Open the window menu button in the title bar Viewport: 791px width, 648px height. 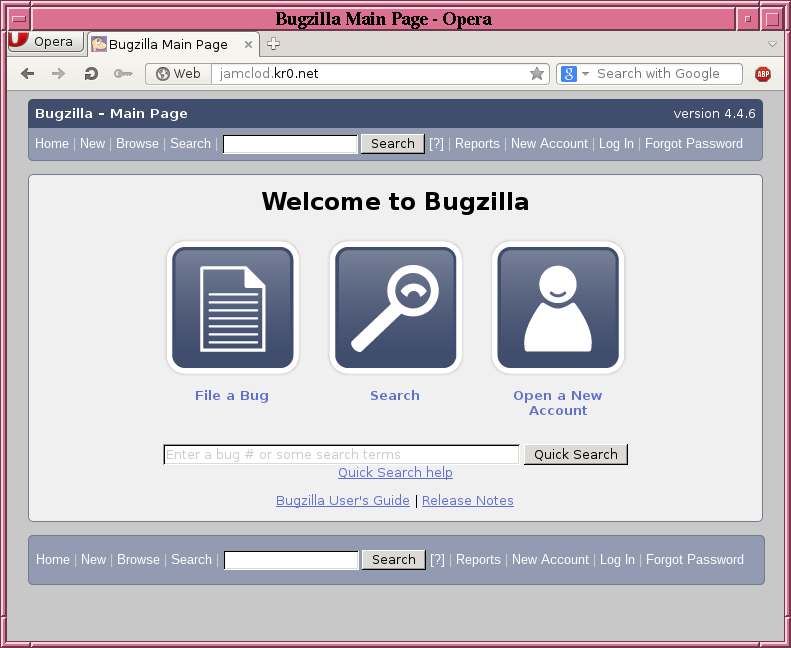(19, 19)
